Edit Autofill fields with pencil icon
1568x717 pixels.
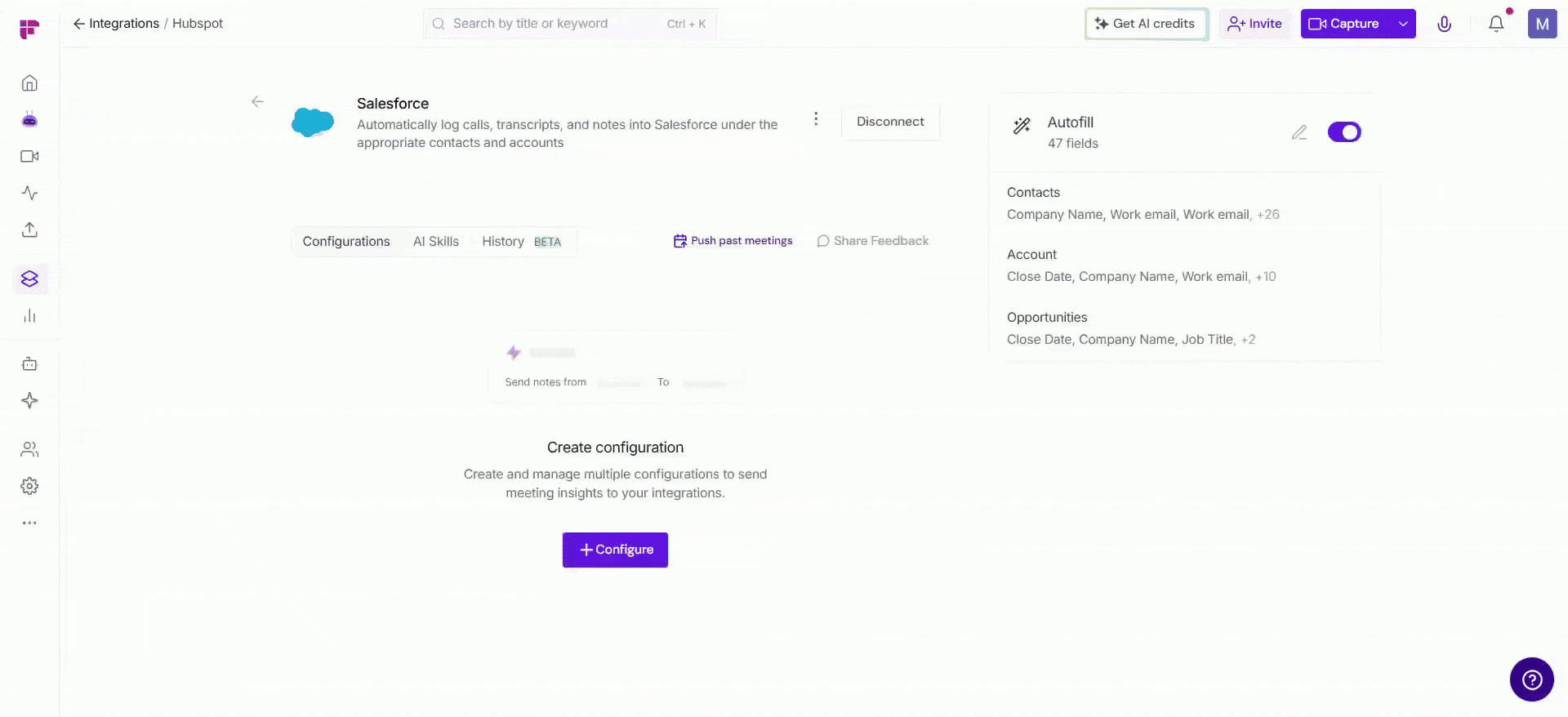[1299, 132]
